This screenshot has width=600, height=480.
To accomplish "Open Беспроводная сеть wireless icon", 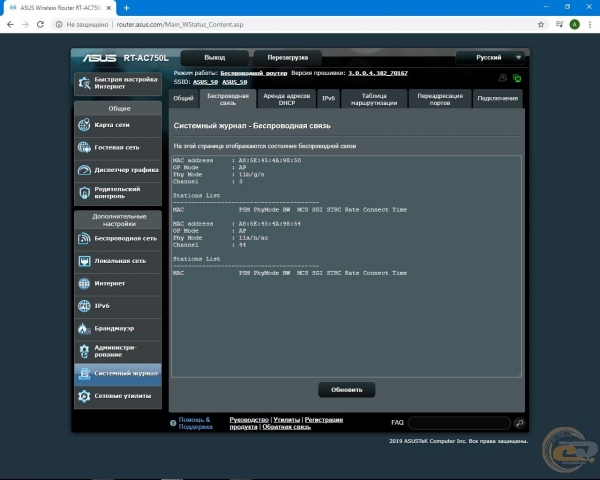I will [x=84, y=238].
